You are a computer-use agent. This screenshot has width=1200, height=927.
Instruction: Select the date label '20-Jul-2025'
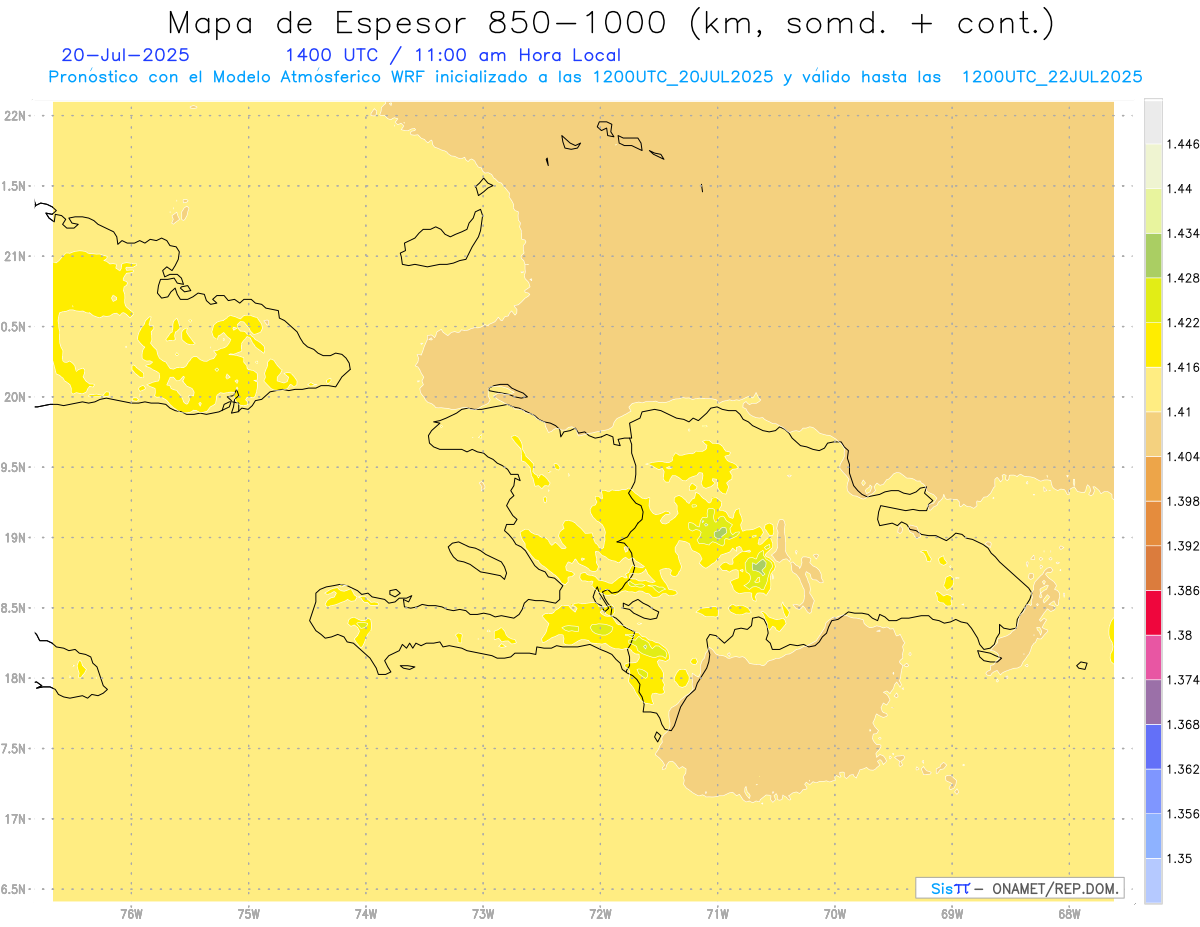point(125,55)
